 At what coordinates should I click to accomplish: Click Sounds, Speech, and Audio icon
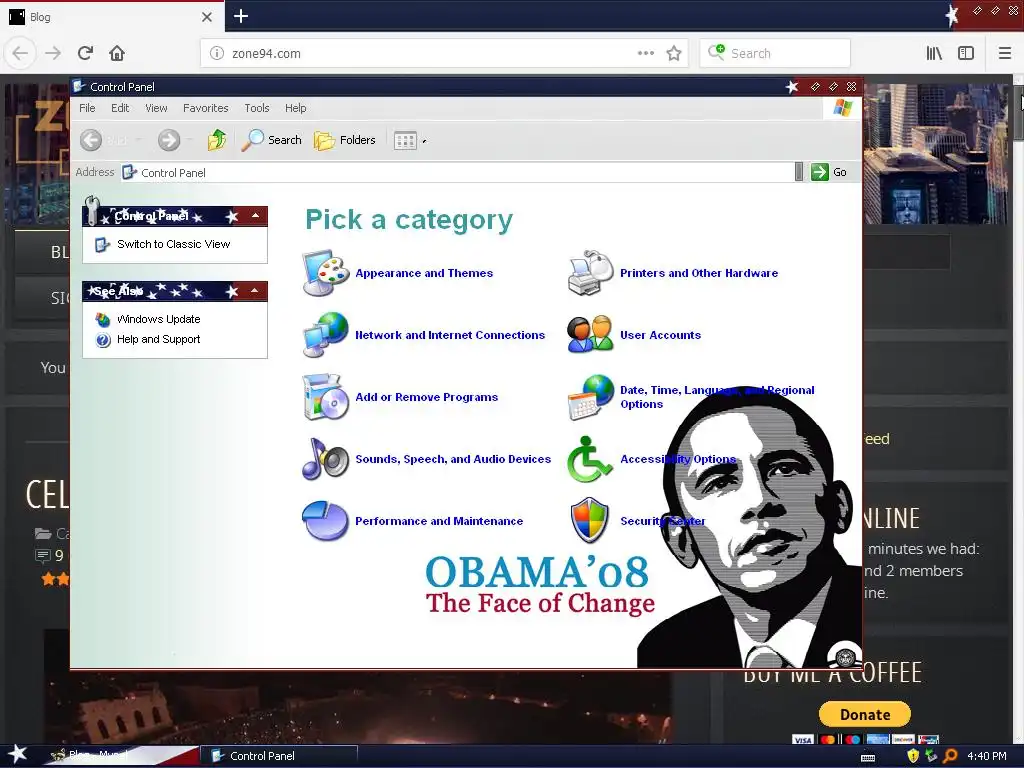325,458
